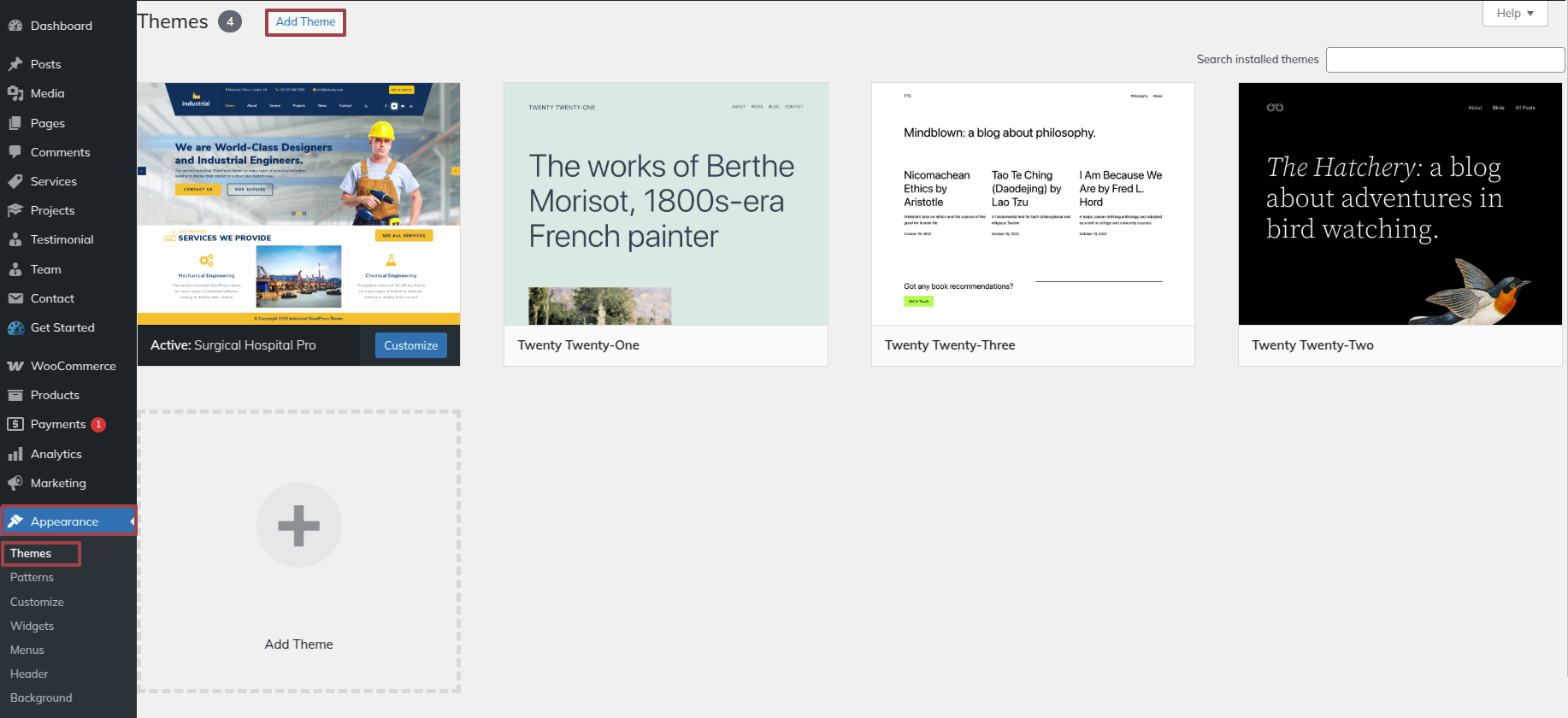Click the Dashboard gauge icon
Image resolution: width=1568 pixels, height=718 pixels.
tap(15, 26)
